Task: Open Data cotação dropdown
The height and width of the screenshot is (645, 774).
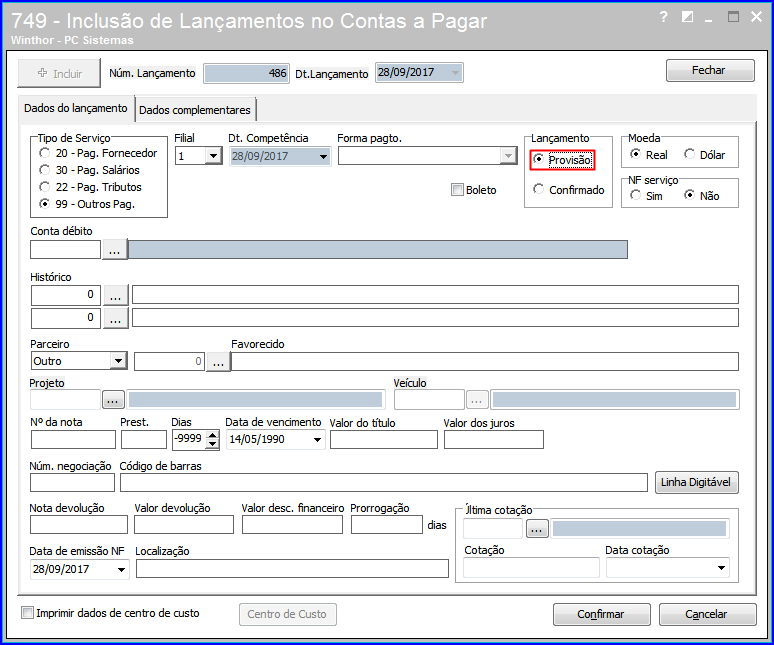Action: click(x=721, y=568)
